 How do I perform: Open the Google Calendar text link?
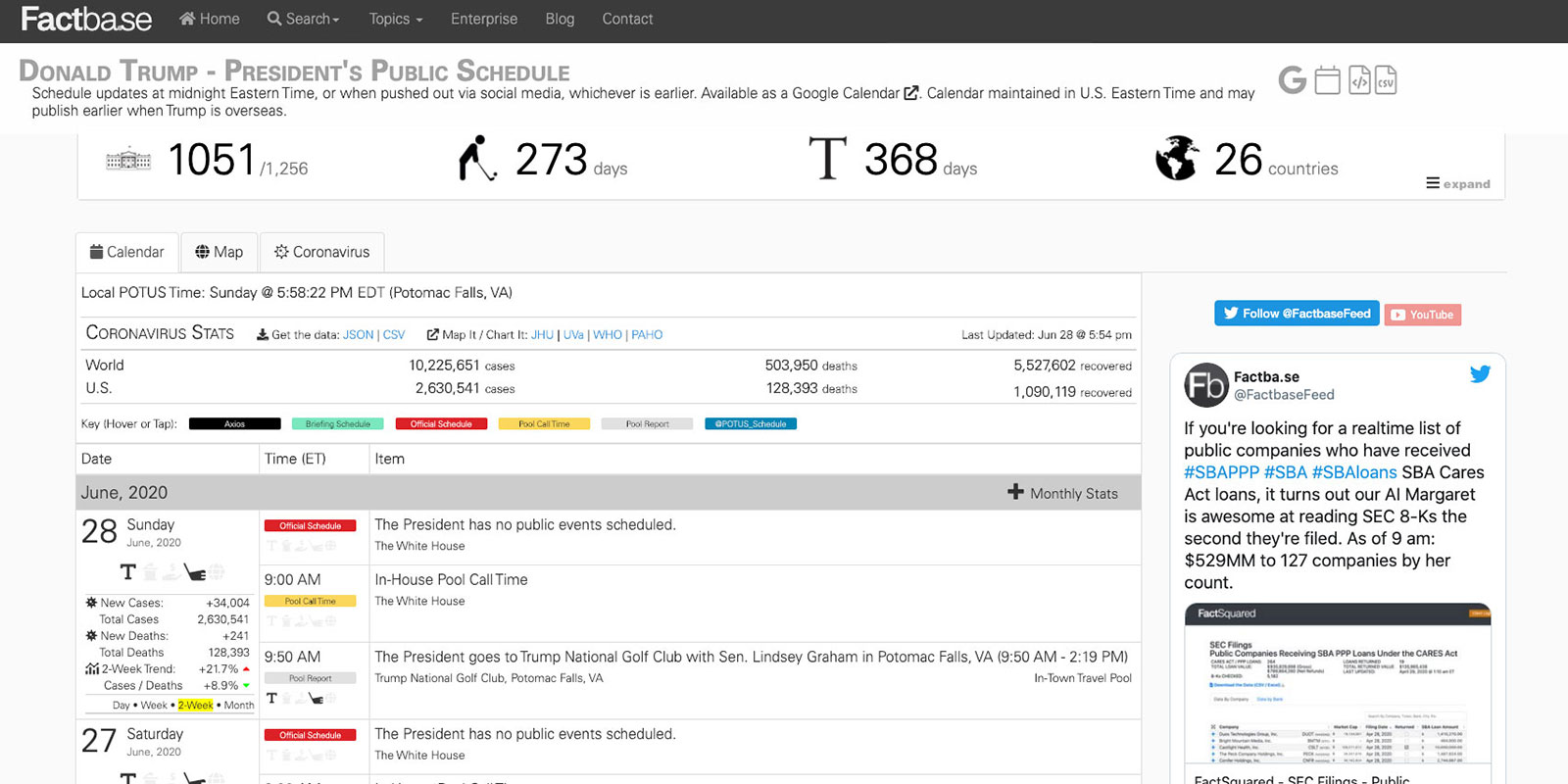(x=846, y=93)
